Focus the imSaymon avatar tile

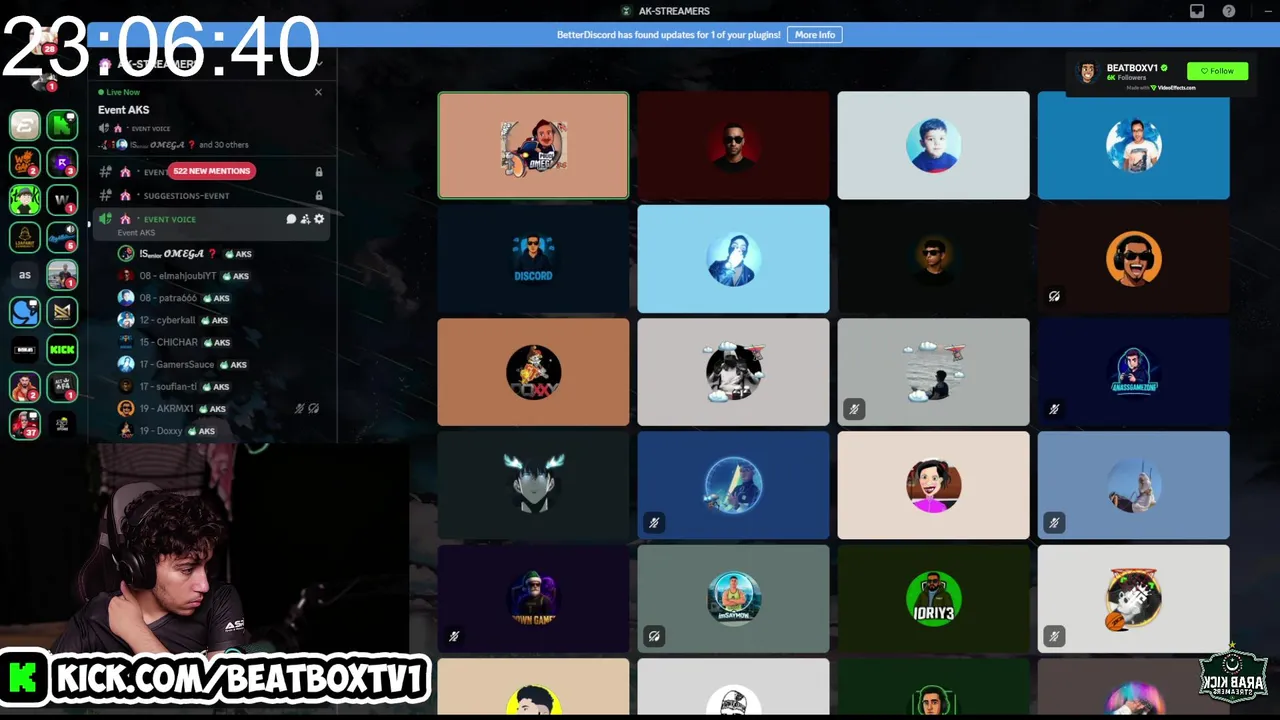coord(733,598)
